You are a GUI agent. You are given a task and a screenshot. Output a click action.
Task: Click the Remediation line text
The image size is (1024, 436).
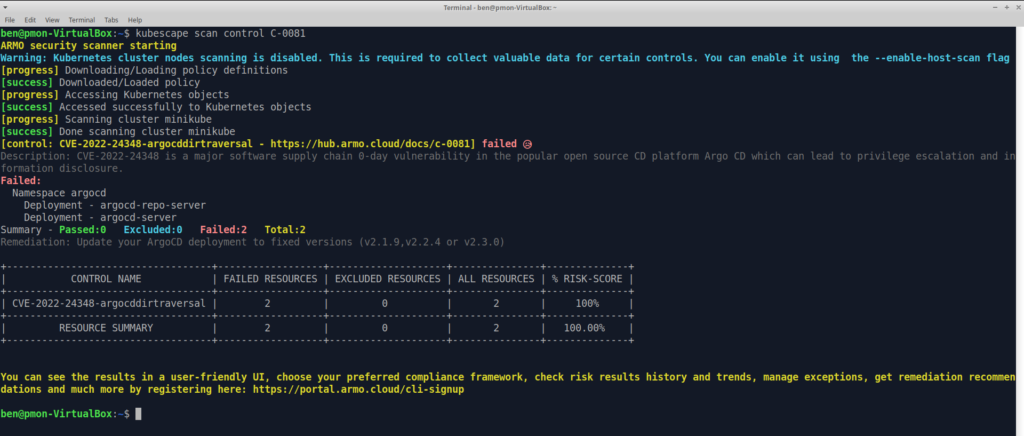click(x=252, y=242)
